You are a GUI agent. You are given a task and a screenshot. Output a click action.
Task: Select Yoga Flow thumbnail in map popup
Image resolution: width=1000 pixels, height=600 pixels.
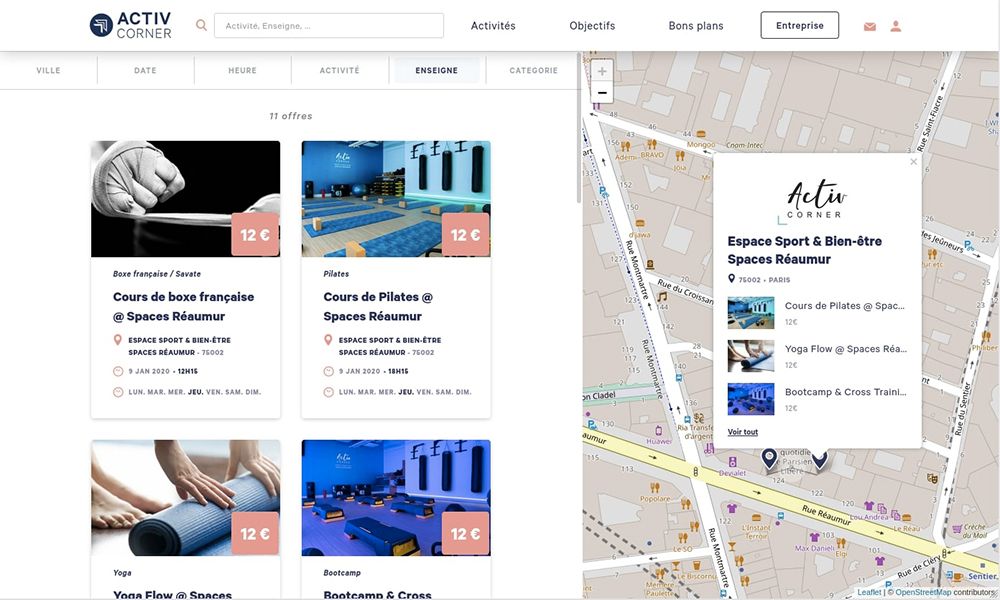pyautogui.click(x=750, y=356)
